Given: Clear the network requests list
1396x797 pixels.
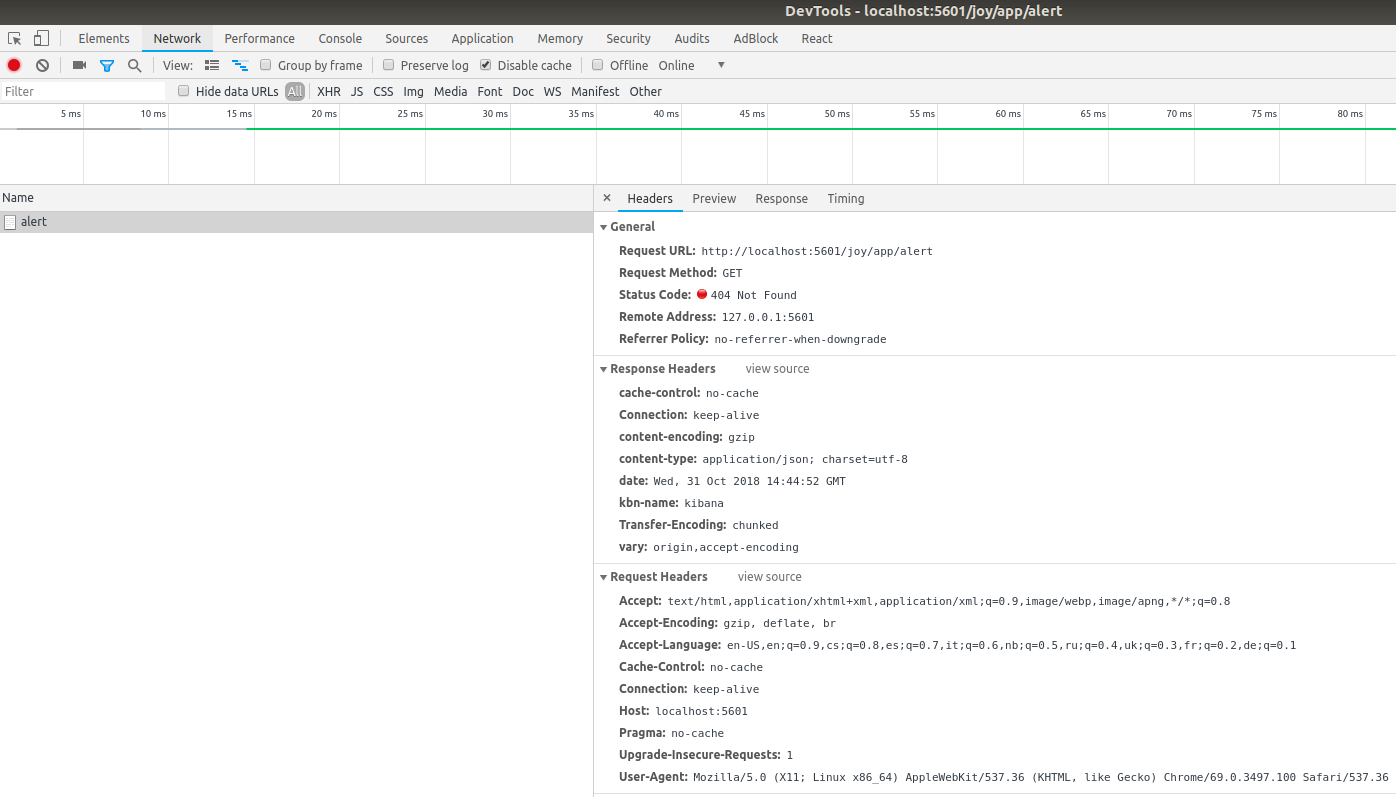Looking at the screenshot, I should (41, 64).
